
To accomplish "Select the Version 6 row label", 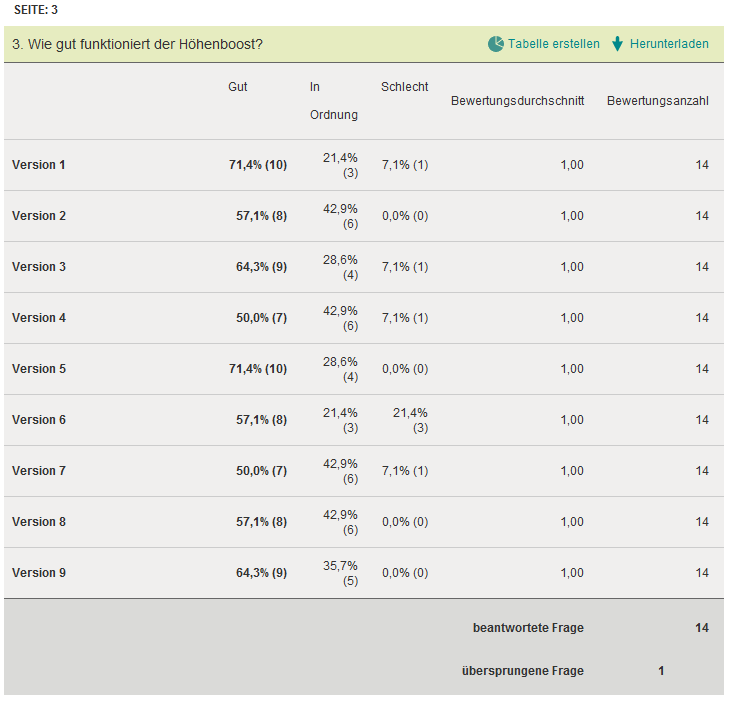I will (x=39, y=420).
